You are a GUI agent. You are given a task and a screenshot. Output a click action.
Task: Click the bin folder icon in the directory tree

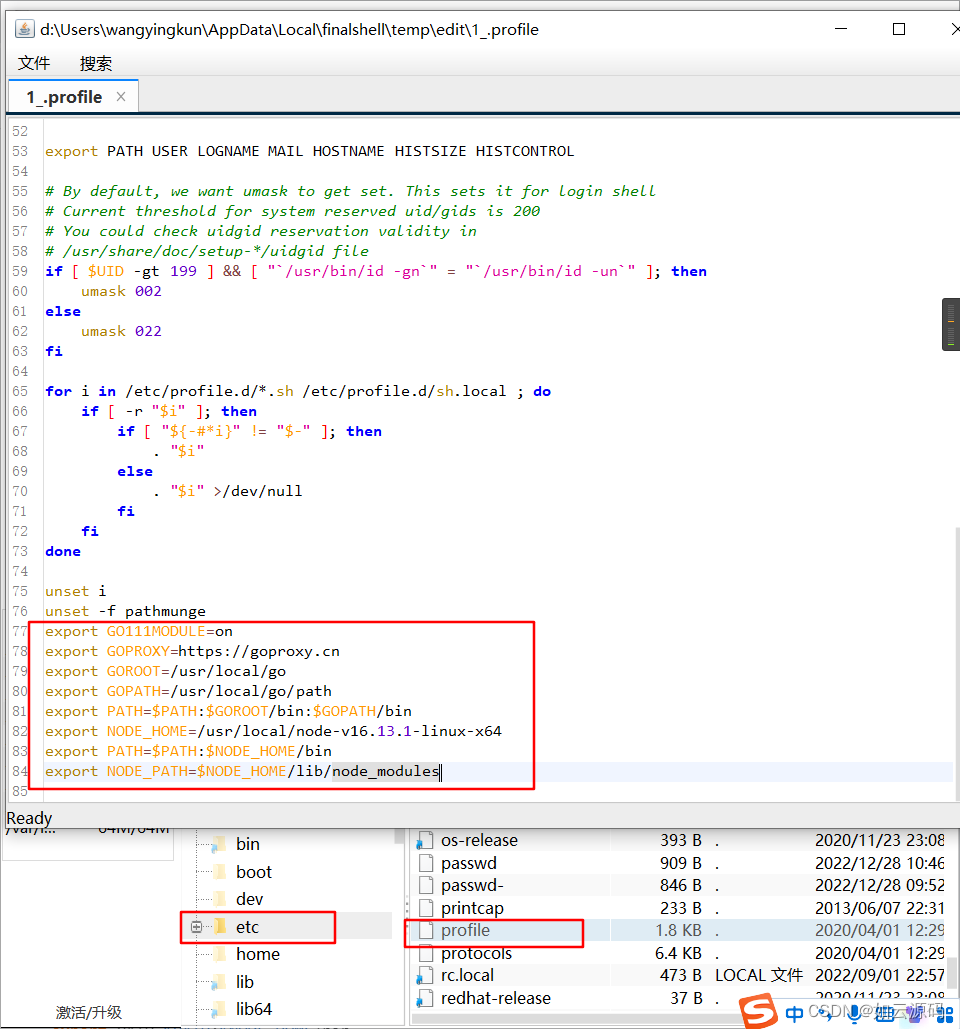tap(218, 843)
